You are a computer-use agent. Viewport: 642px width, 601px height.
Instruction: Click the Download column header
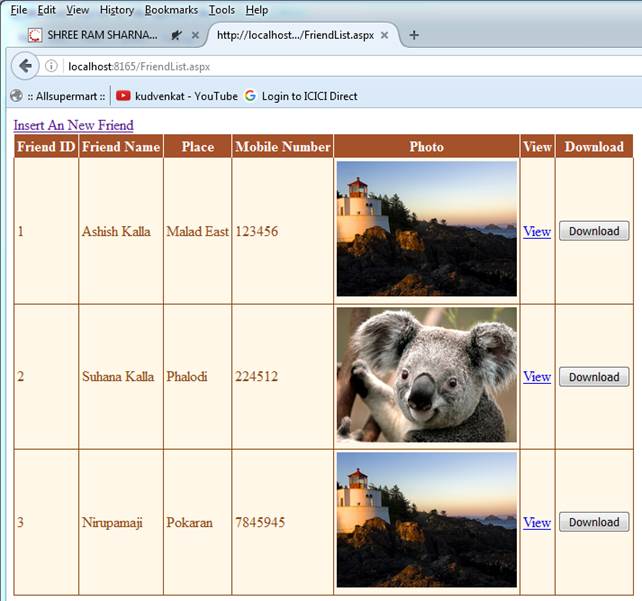tap(594, 147)
